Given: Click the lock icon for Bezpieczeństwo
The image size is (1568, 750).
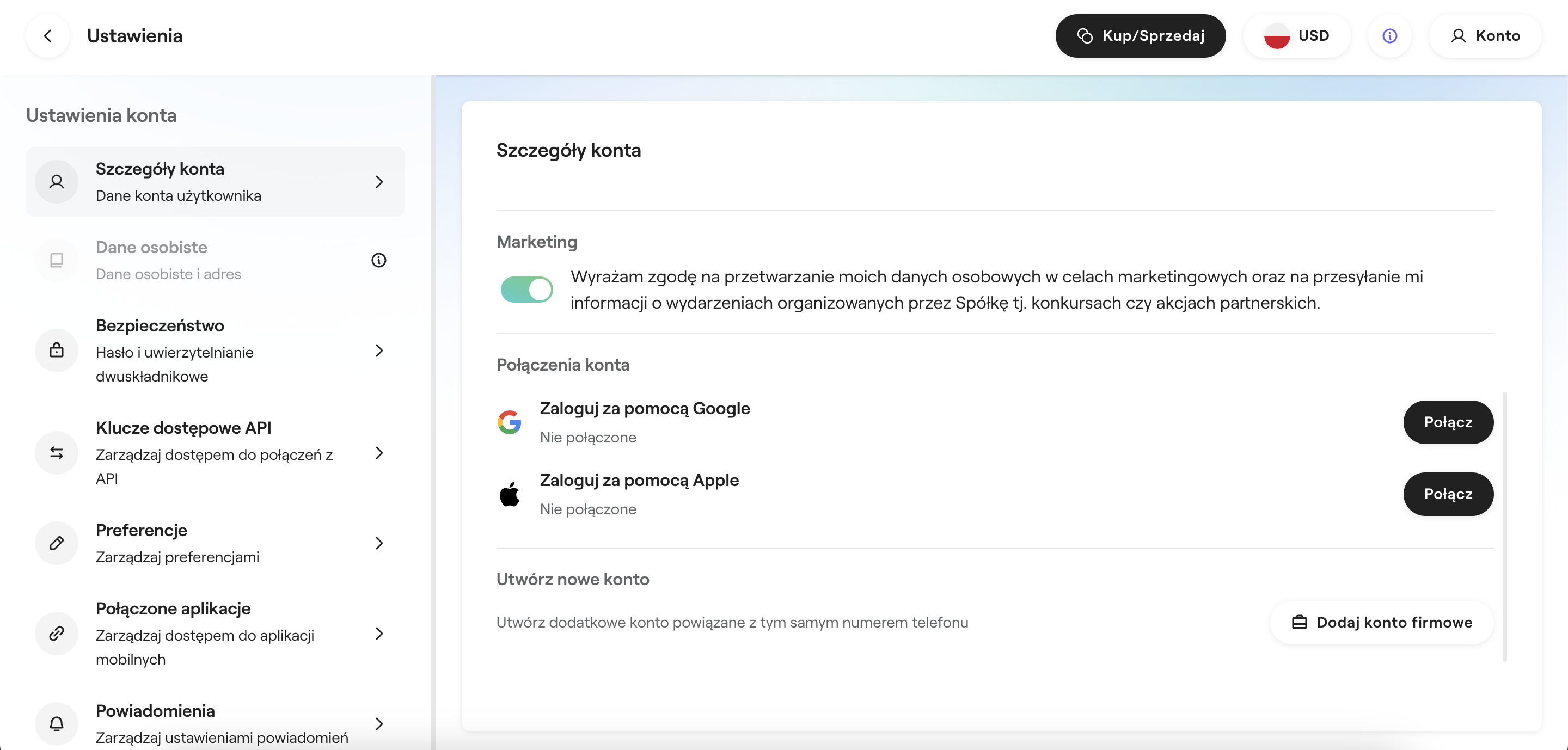Looking at the screenshot, I should click(x=57, y=351).
